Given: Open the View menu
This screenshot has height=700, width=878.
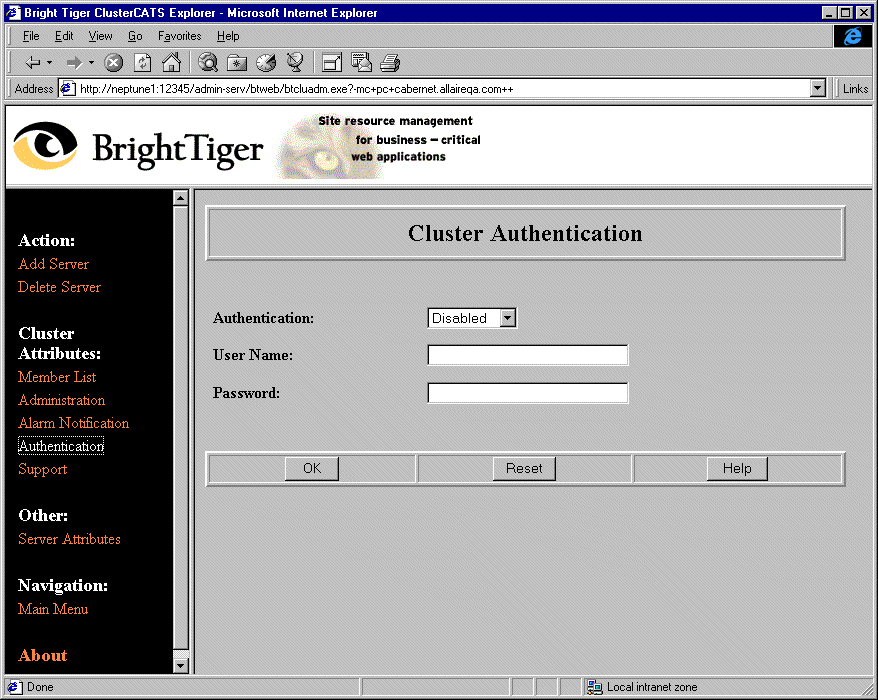Looking at the screenshot, I should (100, 36).
